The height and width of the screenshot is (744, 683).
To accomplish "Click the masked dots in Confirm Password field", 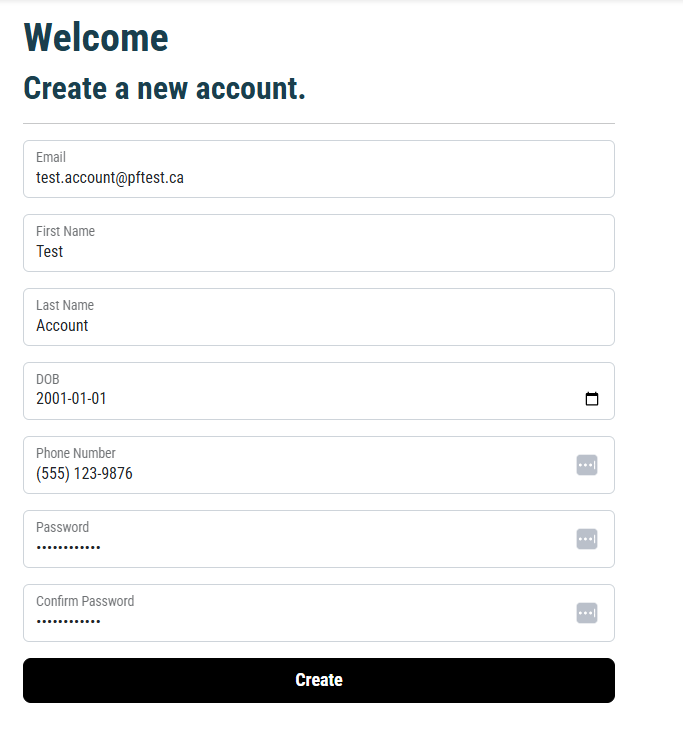I will [68, 622].
